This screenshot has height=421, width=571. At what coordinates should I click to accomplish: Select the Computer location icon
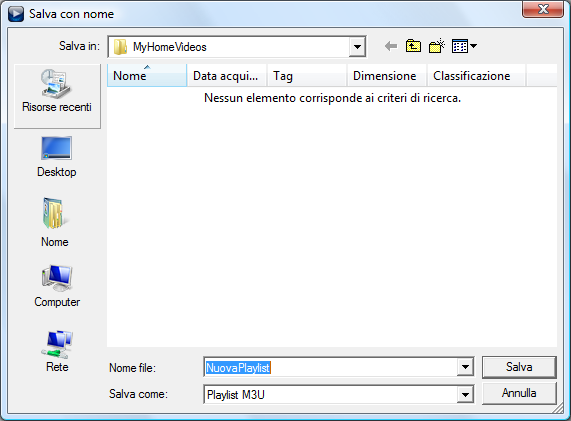point(57,286)
